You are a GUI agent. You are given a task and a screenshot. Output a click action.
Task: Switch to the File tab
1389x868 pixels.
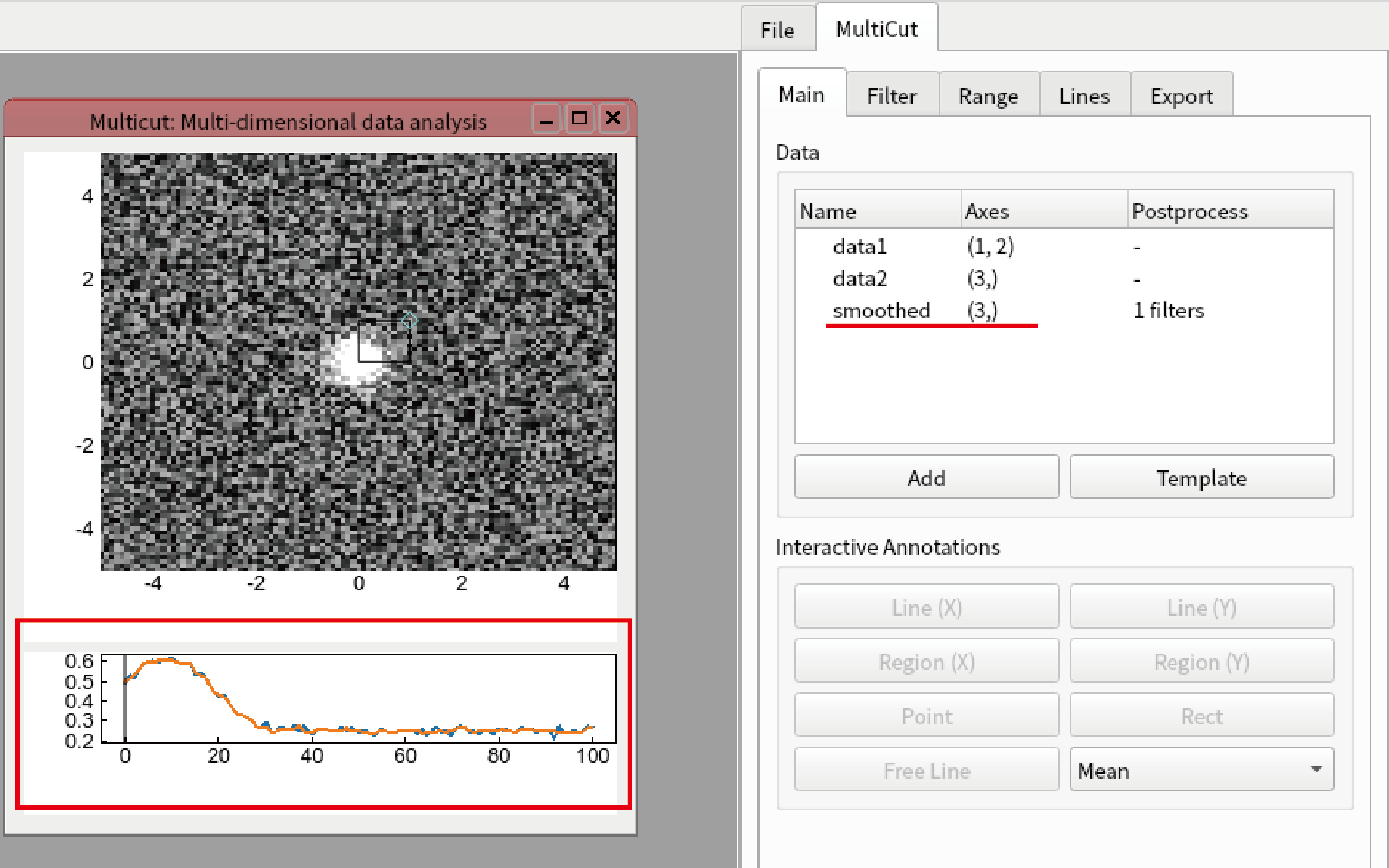[777, 30]
